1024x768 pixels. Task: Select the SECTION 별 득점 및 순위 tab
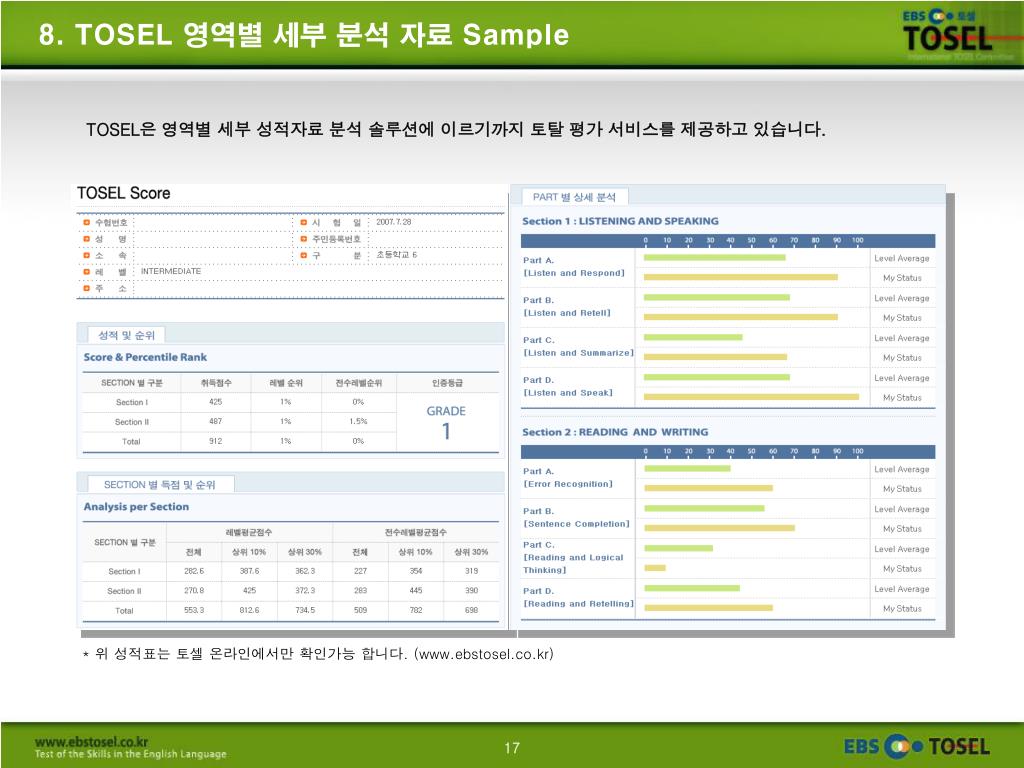pyautogui.click(x=159, y=485)
